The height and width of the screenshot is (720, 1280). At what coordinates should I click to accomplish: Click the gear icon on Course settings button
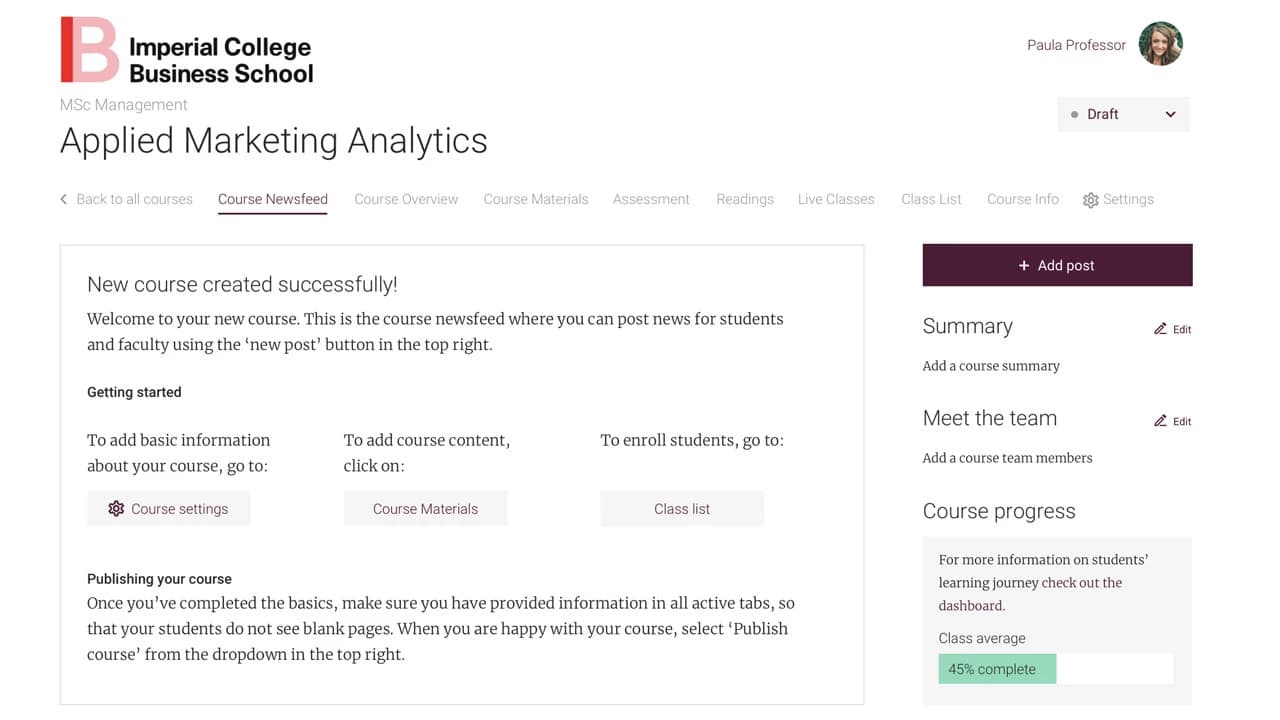(116, 509)
